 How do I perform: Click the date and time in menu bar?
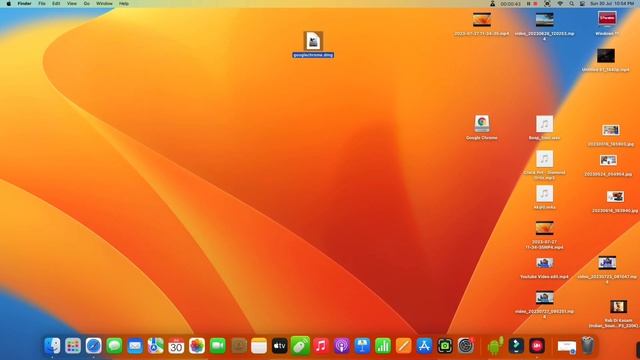click(612, 4)
